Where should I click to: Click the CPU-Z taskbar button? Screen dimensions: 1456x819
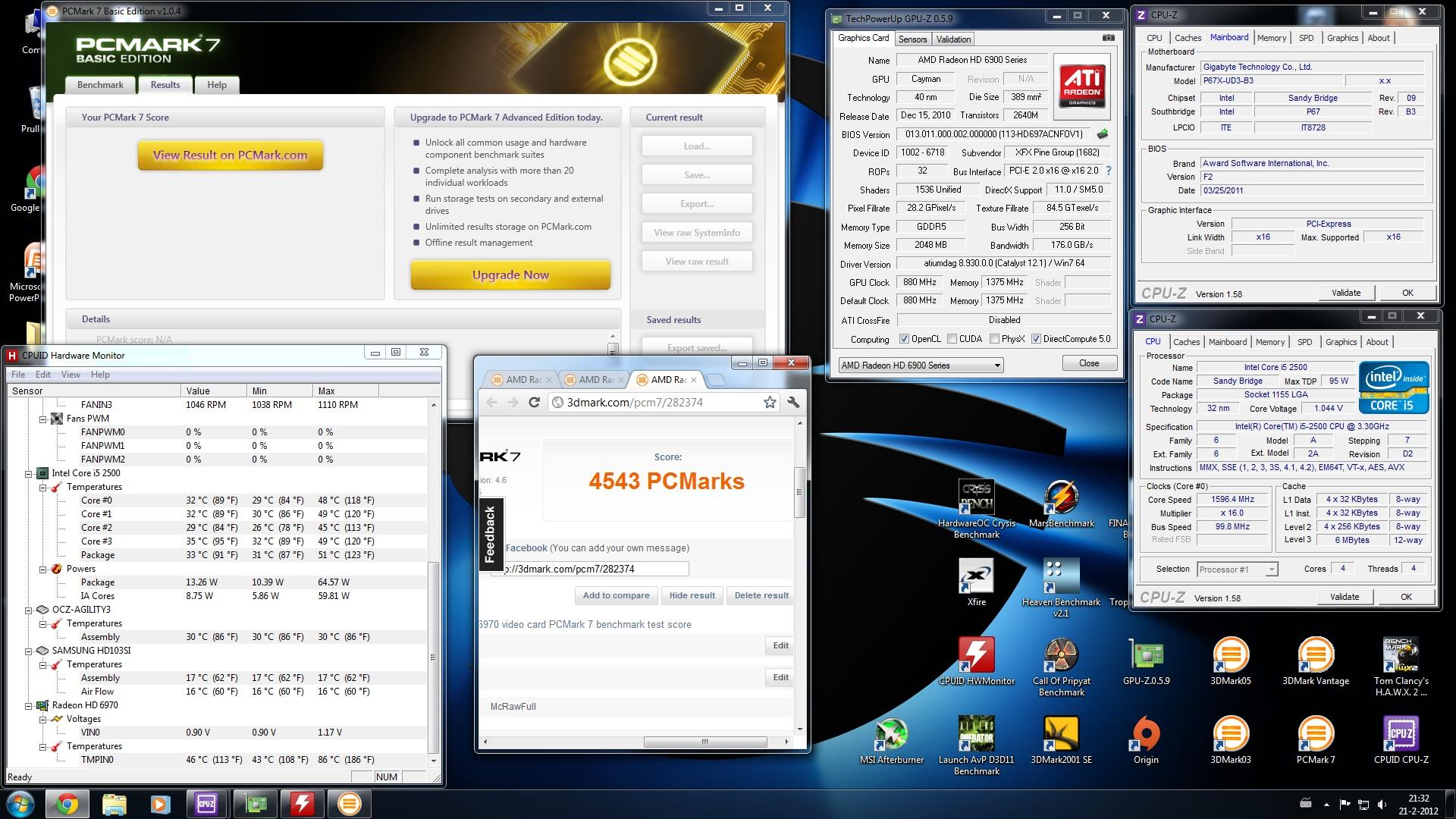[206, 804]
